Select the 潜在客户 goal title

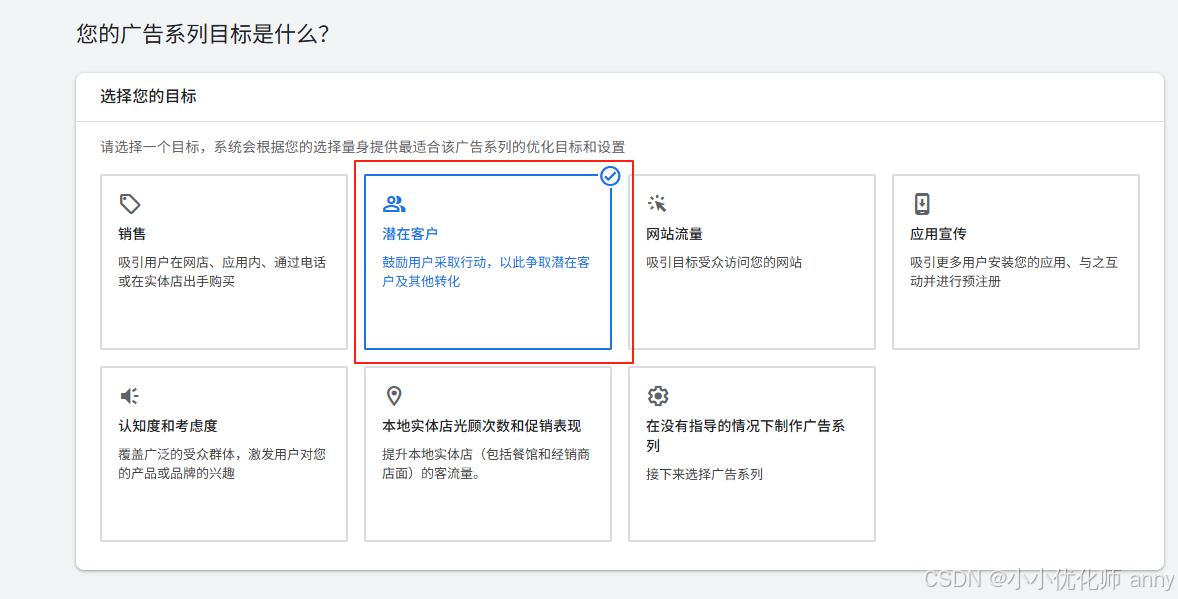(x=409, y=234)
